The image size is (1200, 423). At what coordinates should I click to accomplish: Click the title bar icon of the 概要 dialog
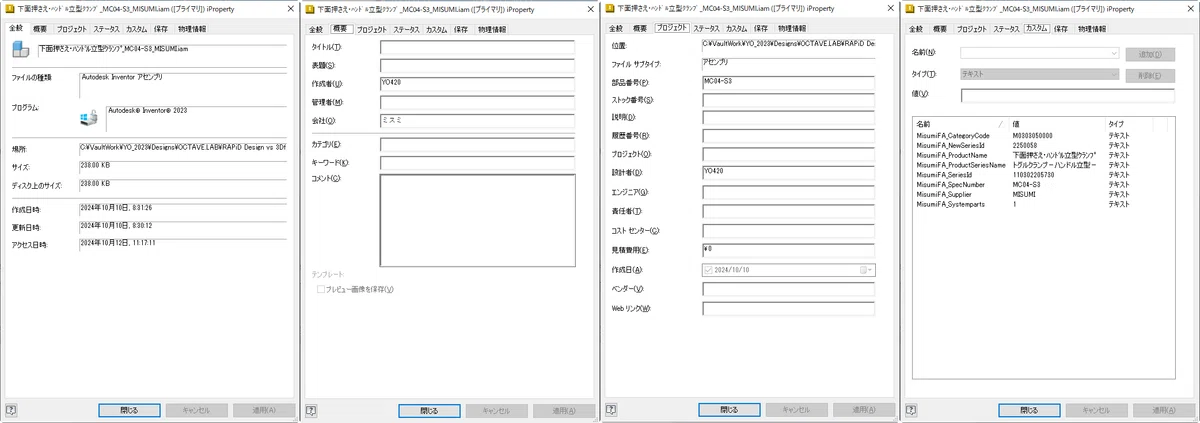pyautogui.click(x=309, y=7)
